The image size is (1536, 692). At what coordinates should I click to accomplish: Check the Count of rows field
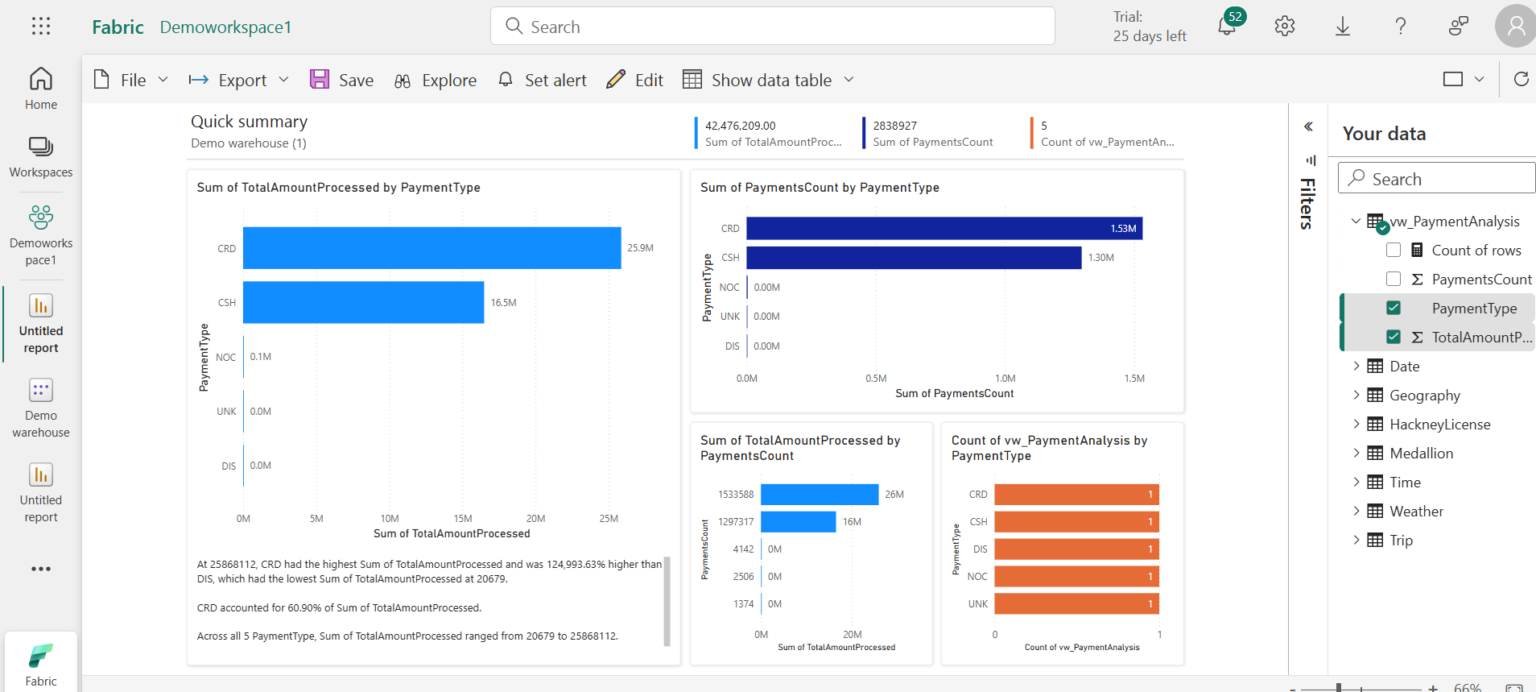tap(1393, 250)
